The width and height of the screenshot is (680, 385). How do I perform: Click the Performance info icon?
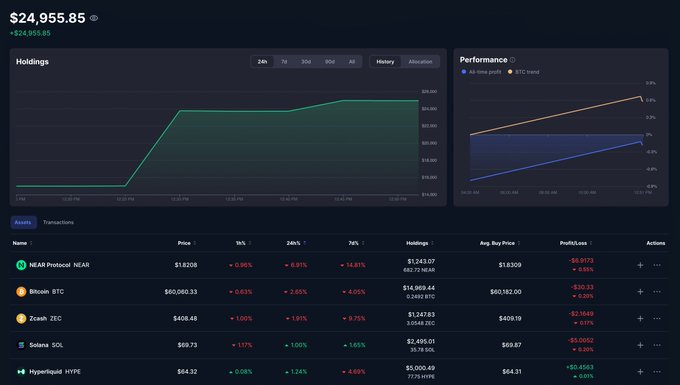(x=513, y=60)
